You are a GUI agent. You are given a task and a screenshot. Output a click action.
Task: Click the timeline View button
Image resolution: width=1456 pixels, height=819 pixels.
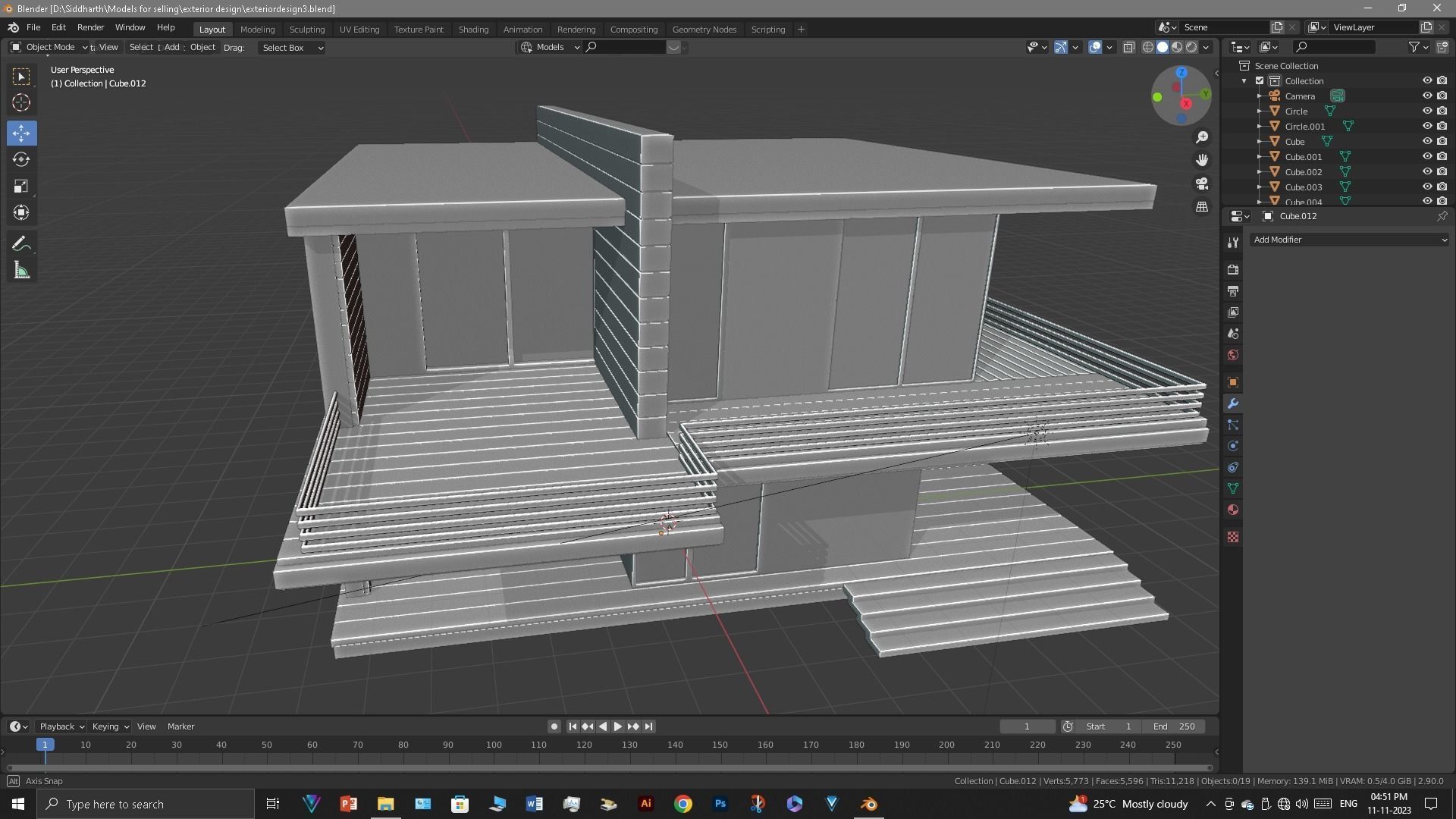[146, 726]
